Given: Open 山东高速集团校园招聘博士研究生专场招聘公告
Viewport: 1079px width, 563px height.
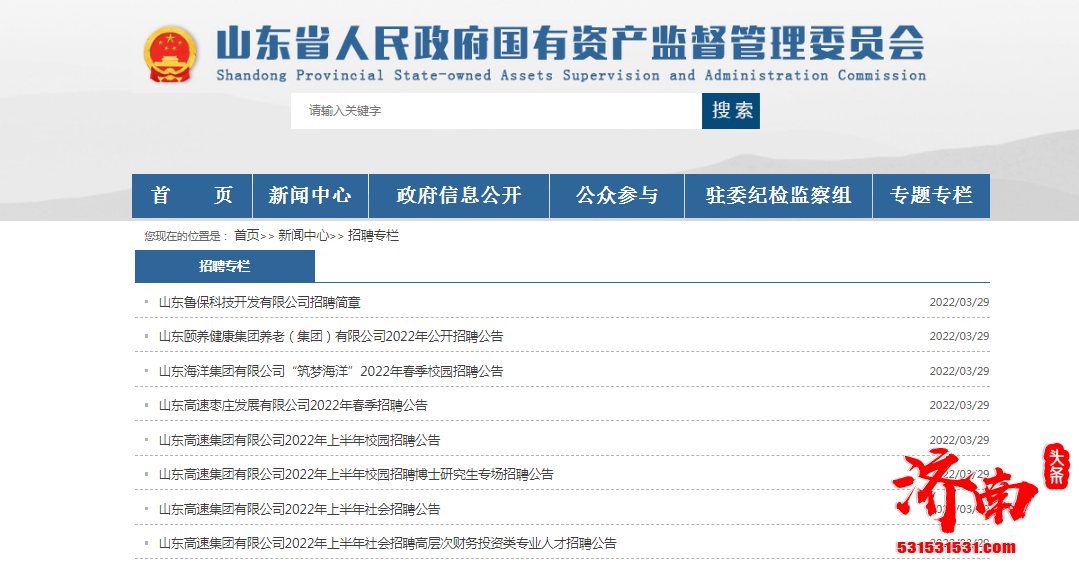Looking at the screenshot, I should (x=356, y=474).
